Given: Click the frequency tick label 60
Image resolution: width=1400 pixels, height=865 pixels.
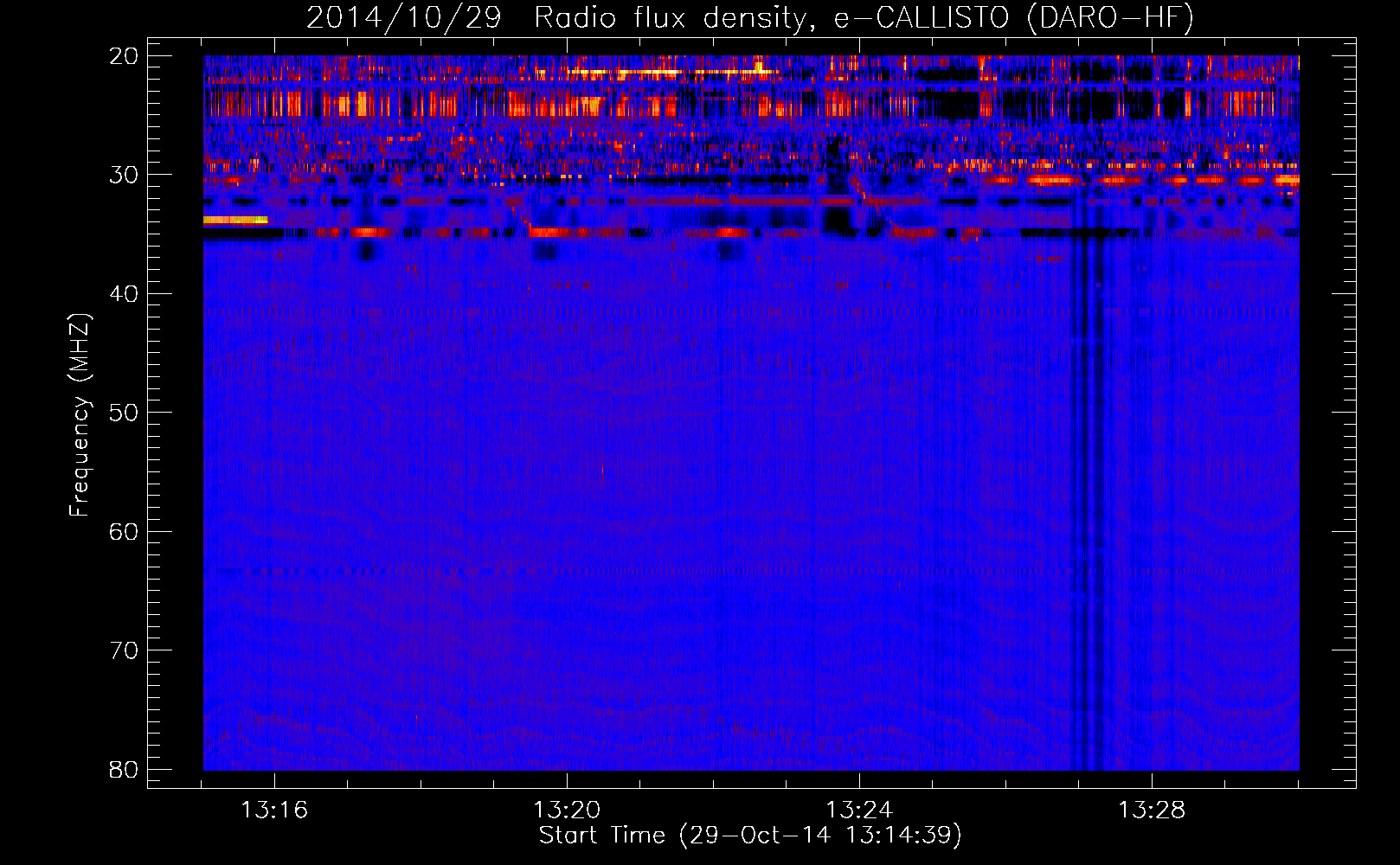Looking at the screenshot, I should (x=124, y=531).
